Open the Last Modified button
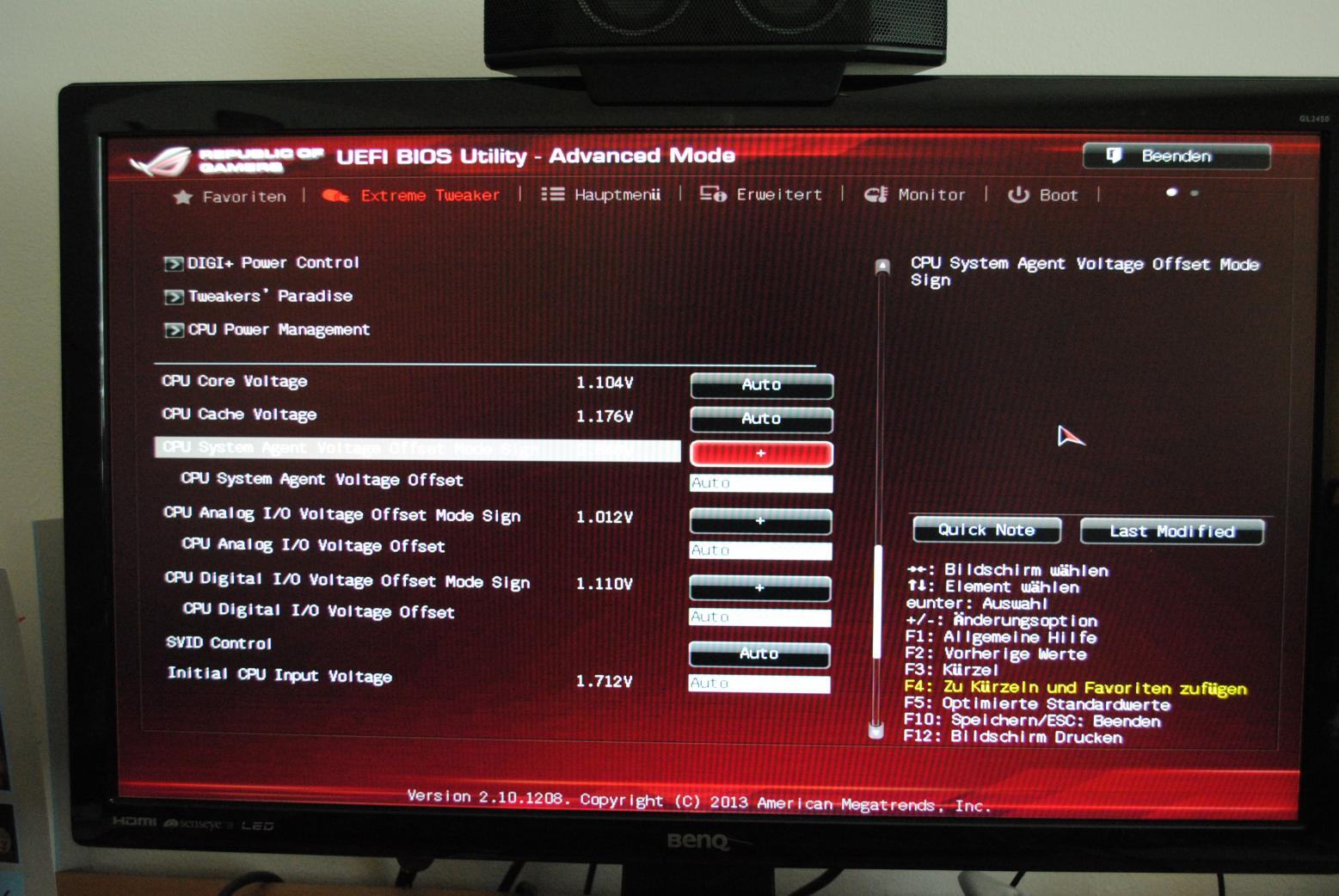The width and height of the screenshot is (1339, 896). [x=1171, y=531]
